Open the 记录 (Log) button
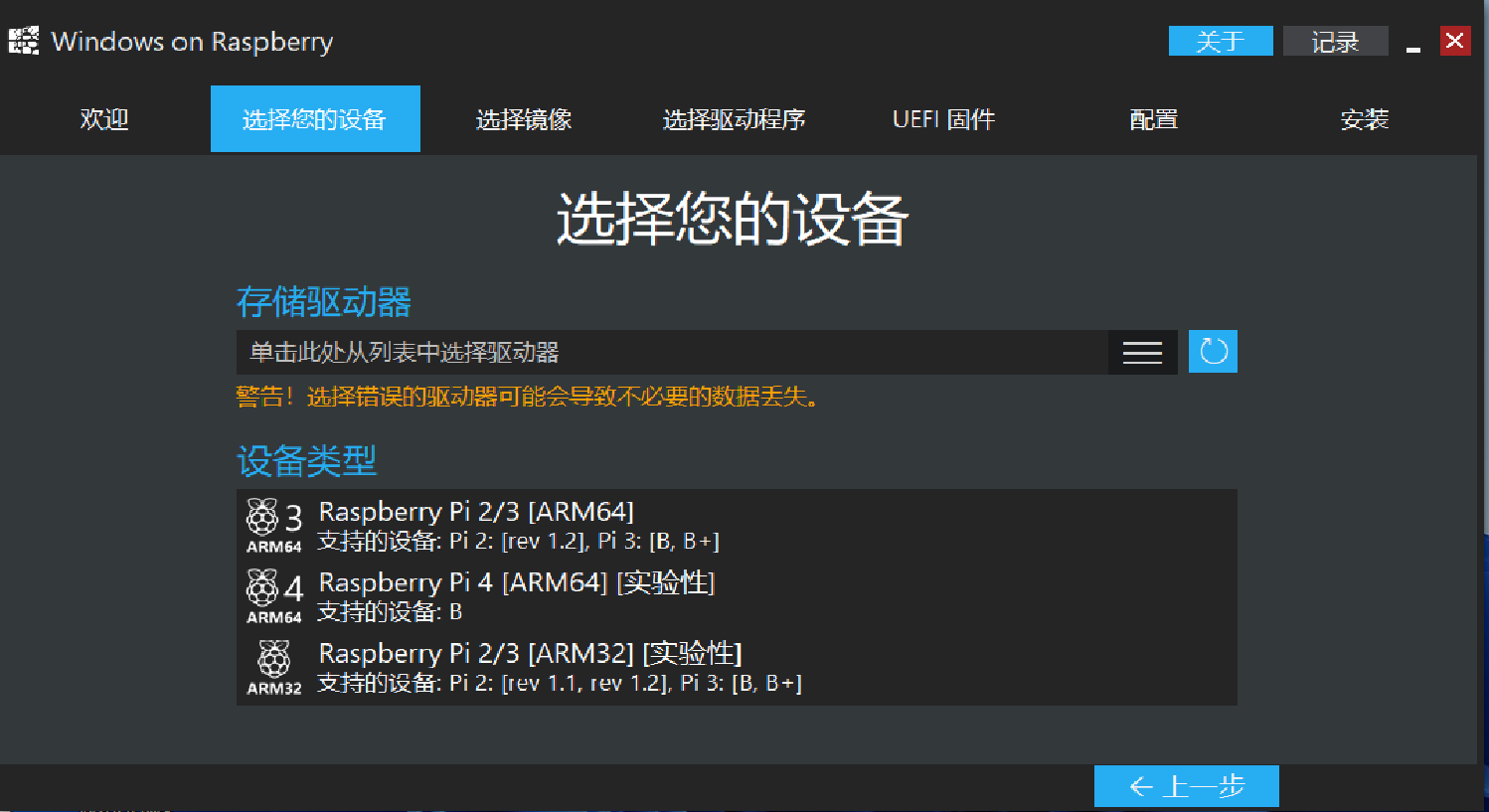Screen dimensions: 1489x812 point(1335,41)
